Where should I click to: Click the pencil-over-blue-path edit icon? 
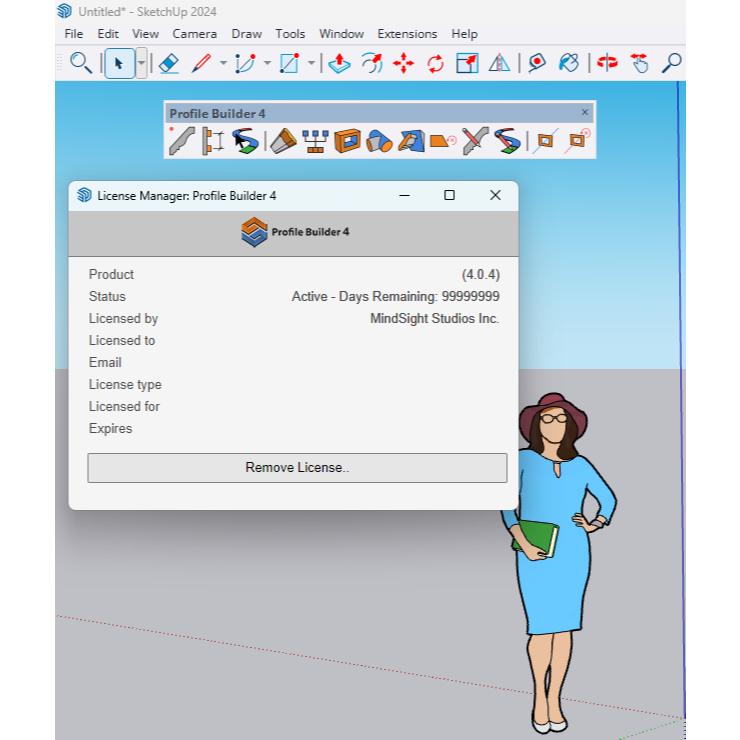tap(507, 141)
